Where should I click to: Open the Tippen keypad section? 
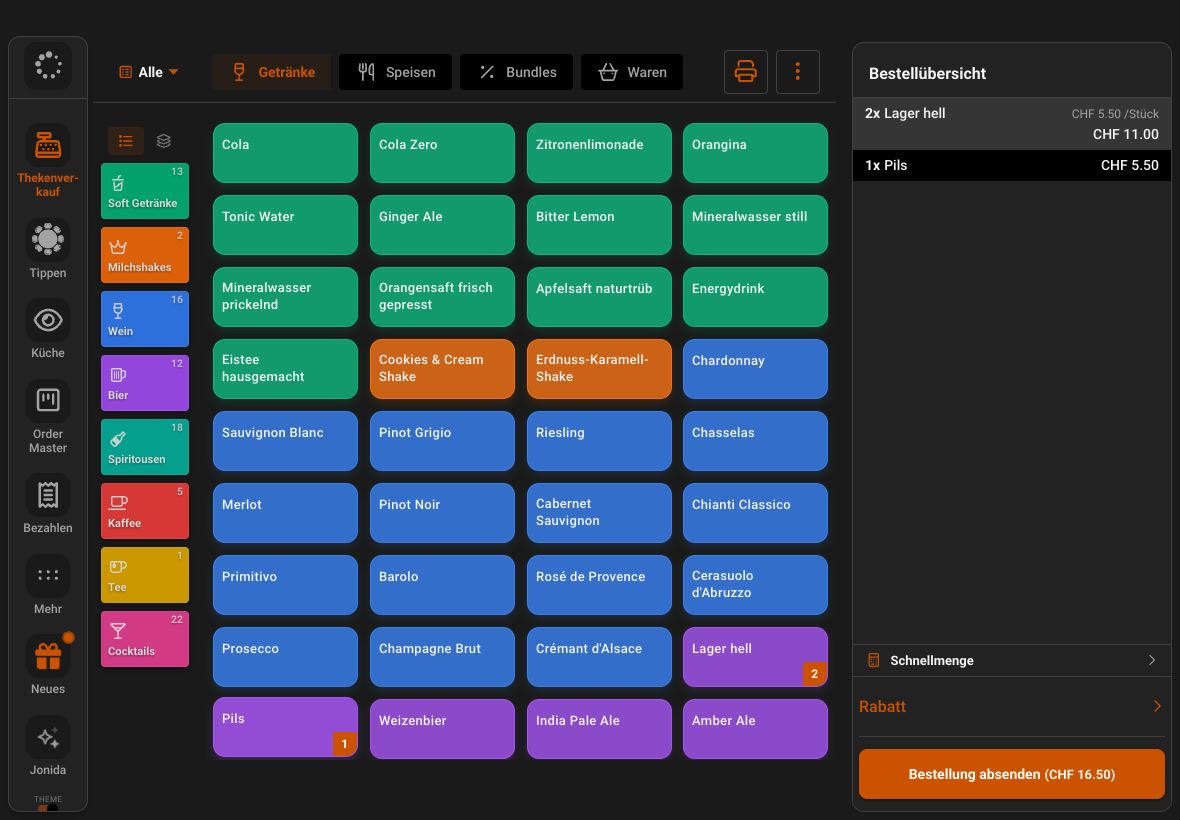(x=47, y=240)
